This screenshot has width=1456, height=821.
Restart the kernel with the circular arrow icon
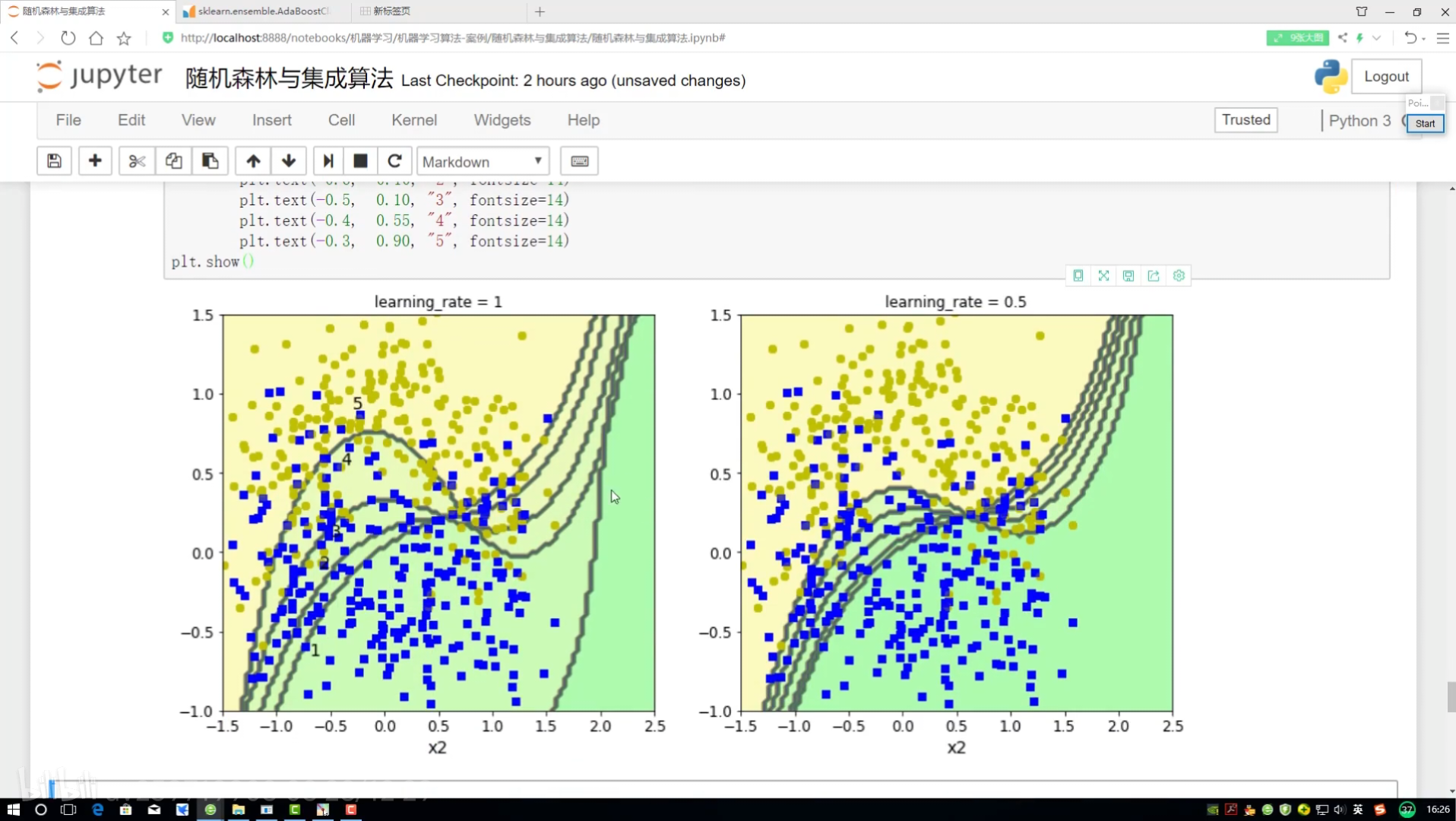394,161
